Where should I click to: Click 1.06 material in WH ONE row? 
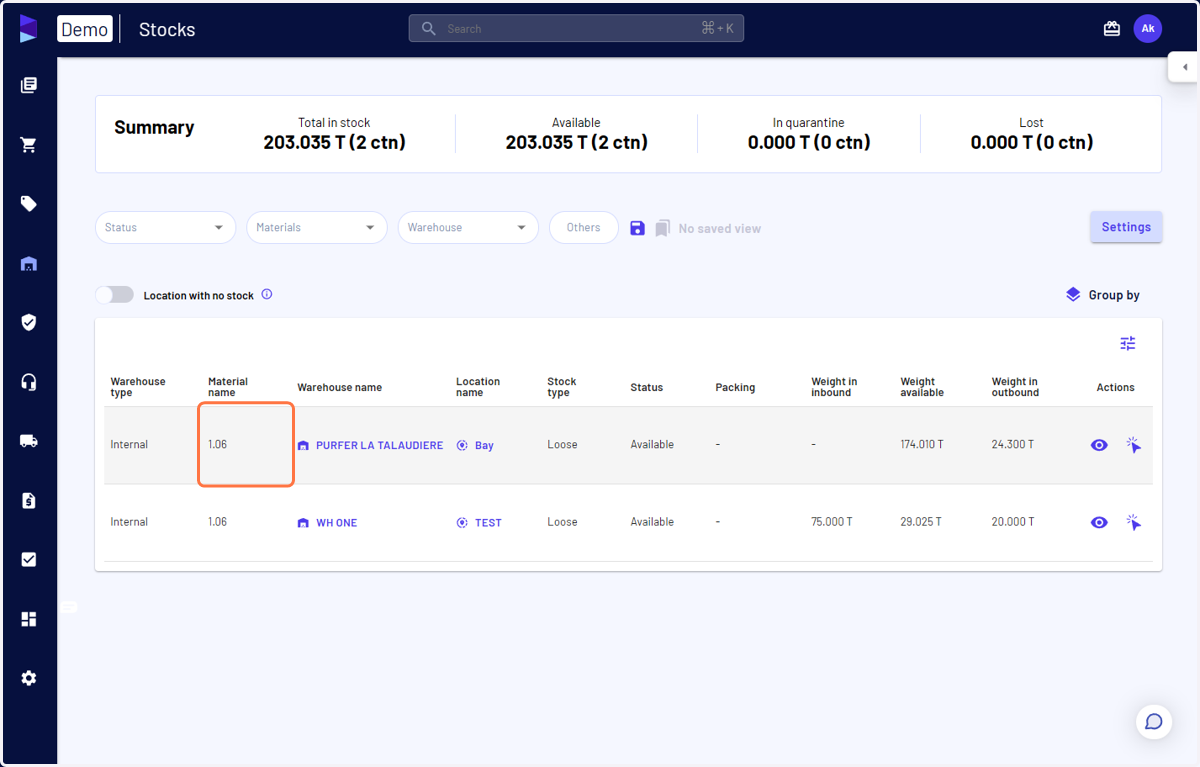[x=217, y=522]
